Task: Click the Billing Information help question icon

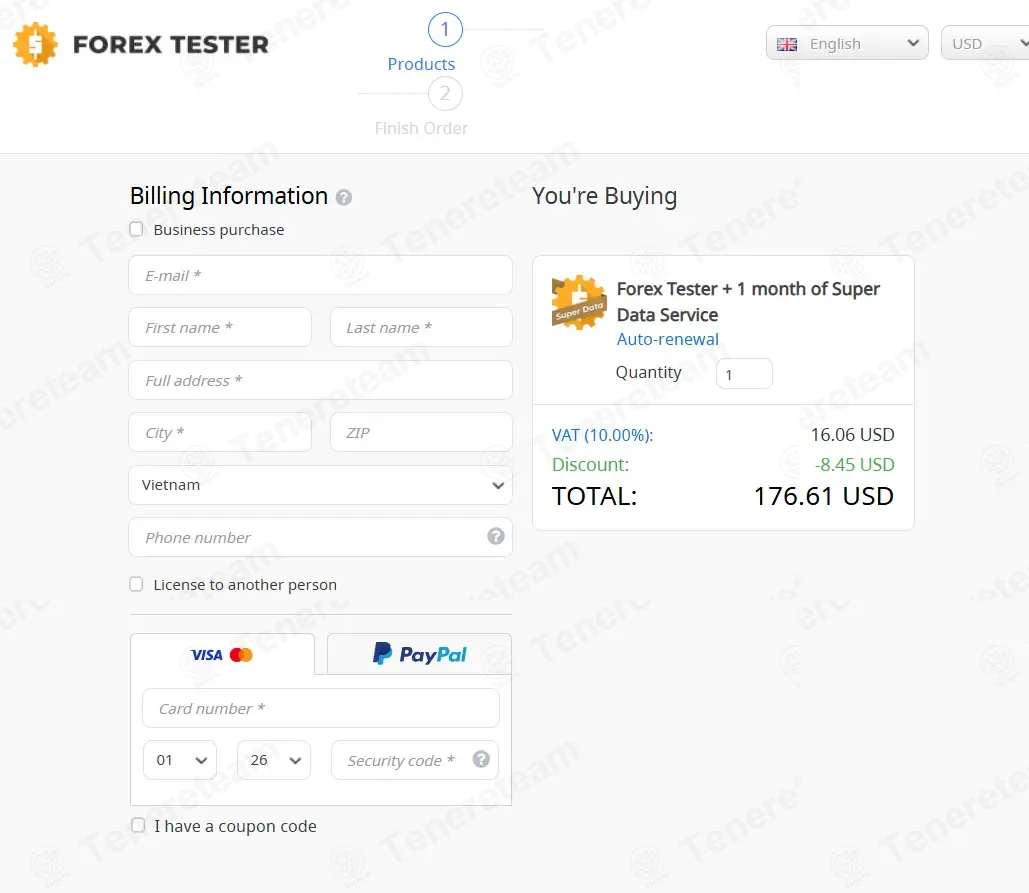Action: pyautogui.click(x=344, y=197)
